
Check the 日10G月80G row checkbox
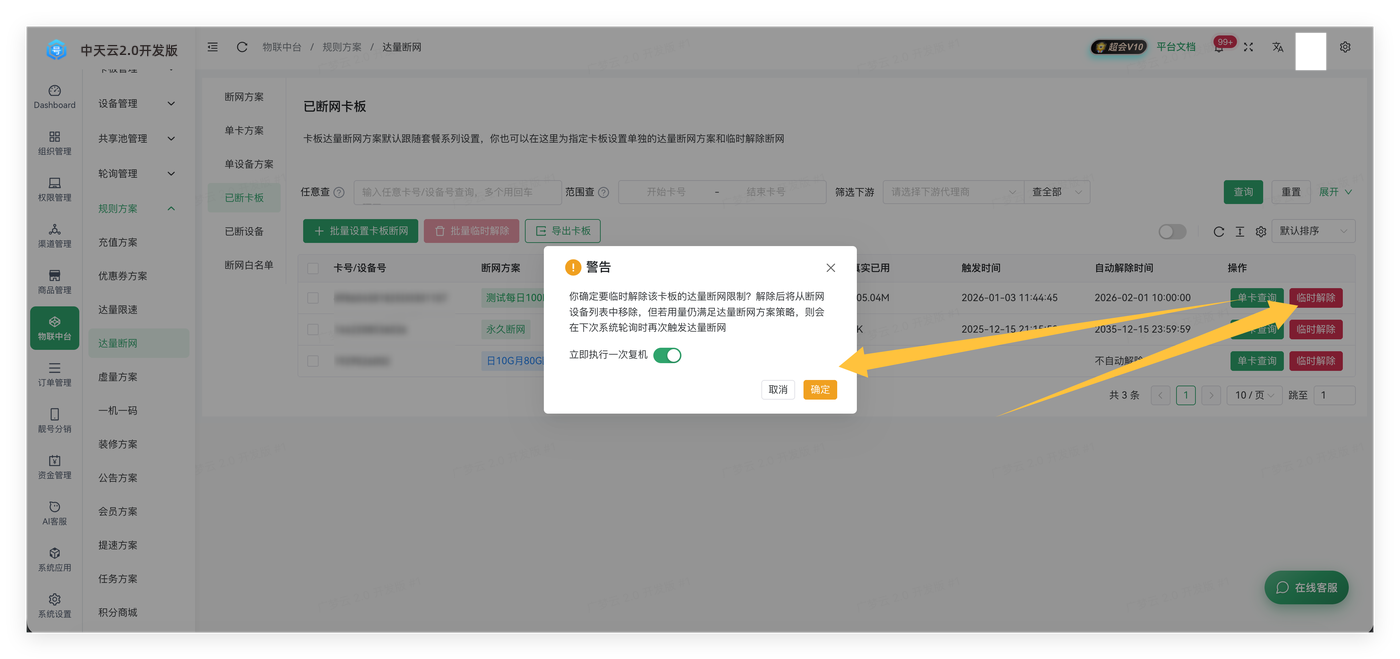(313, 361)
